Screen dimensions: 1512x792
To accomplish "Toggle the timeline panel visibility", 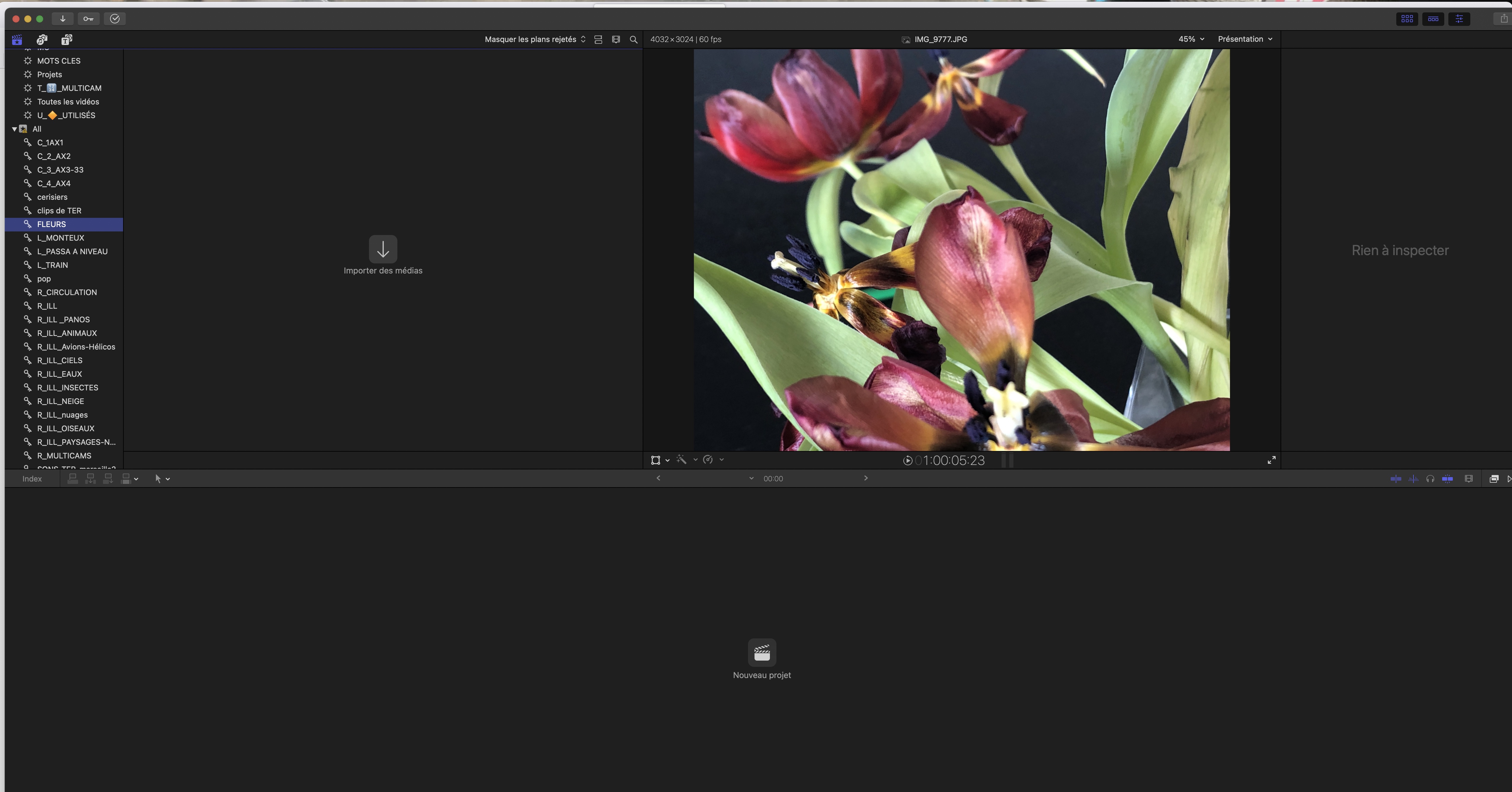I will point(1433,19).
